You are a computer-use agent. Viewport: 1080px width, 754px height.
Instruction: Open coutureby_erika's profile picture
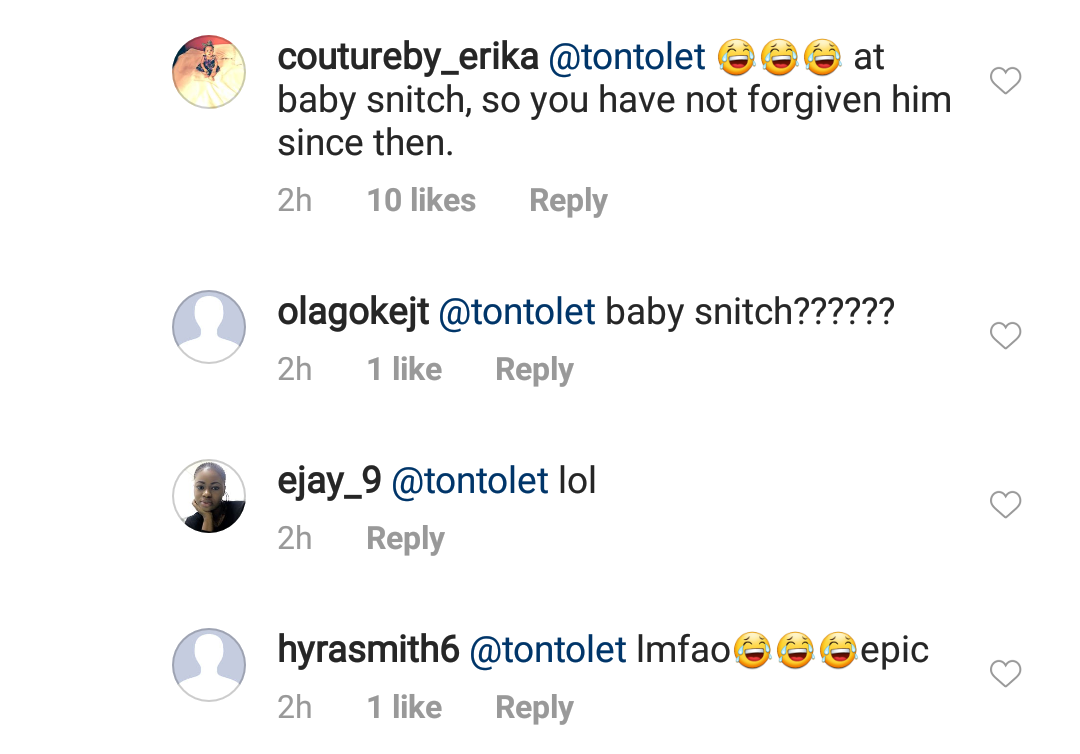(x=209, y=71)
